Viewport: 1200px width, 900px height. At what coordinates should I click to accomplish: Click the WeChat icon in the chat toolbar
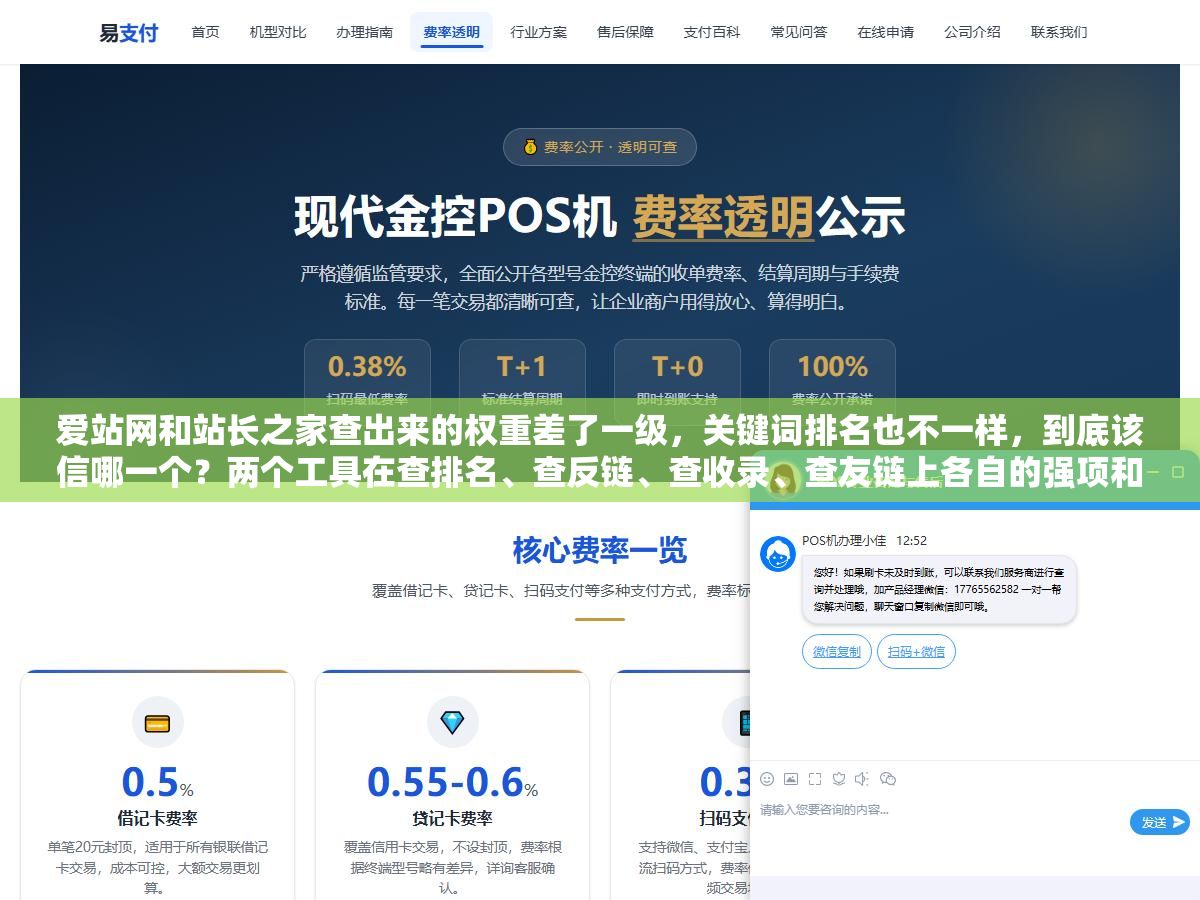click(888, 778)
